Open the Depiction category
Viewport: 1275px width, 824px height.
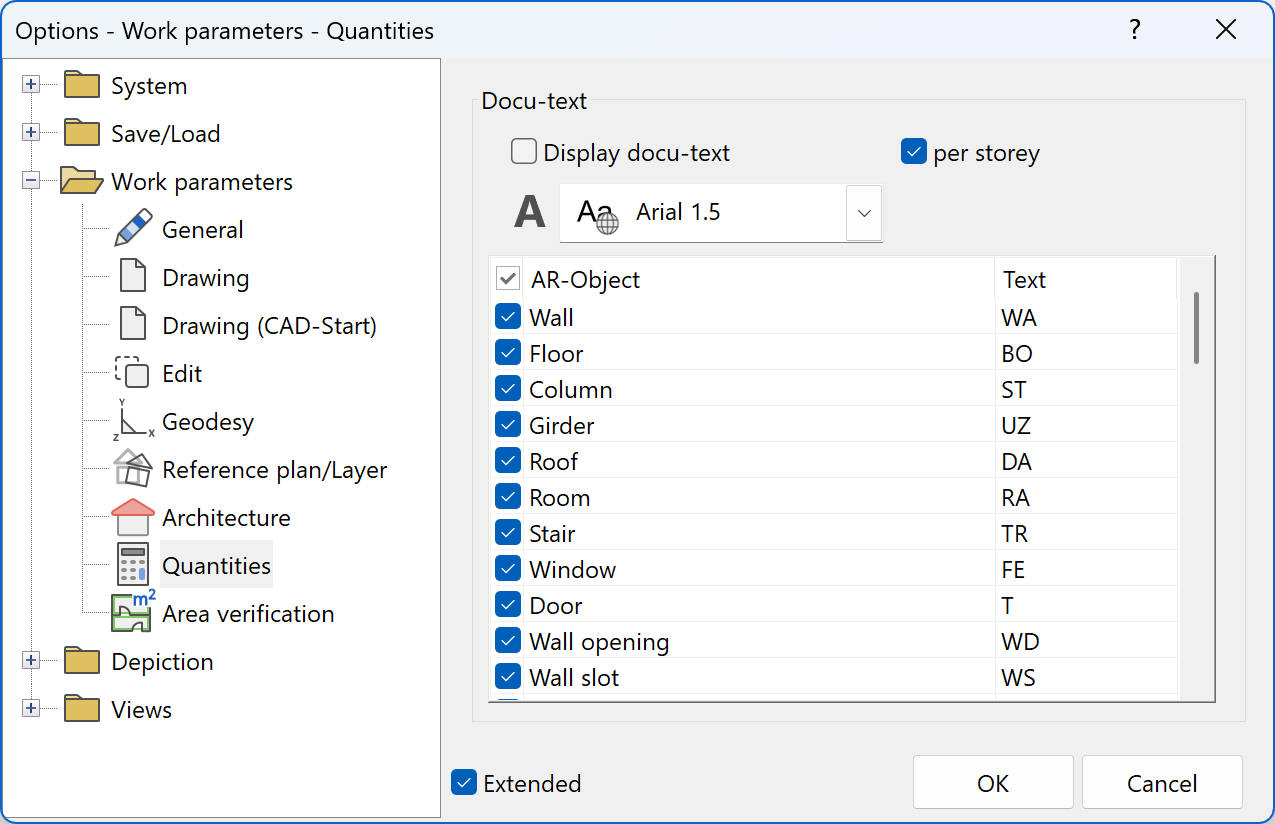click(x=31, y=661)
